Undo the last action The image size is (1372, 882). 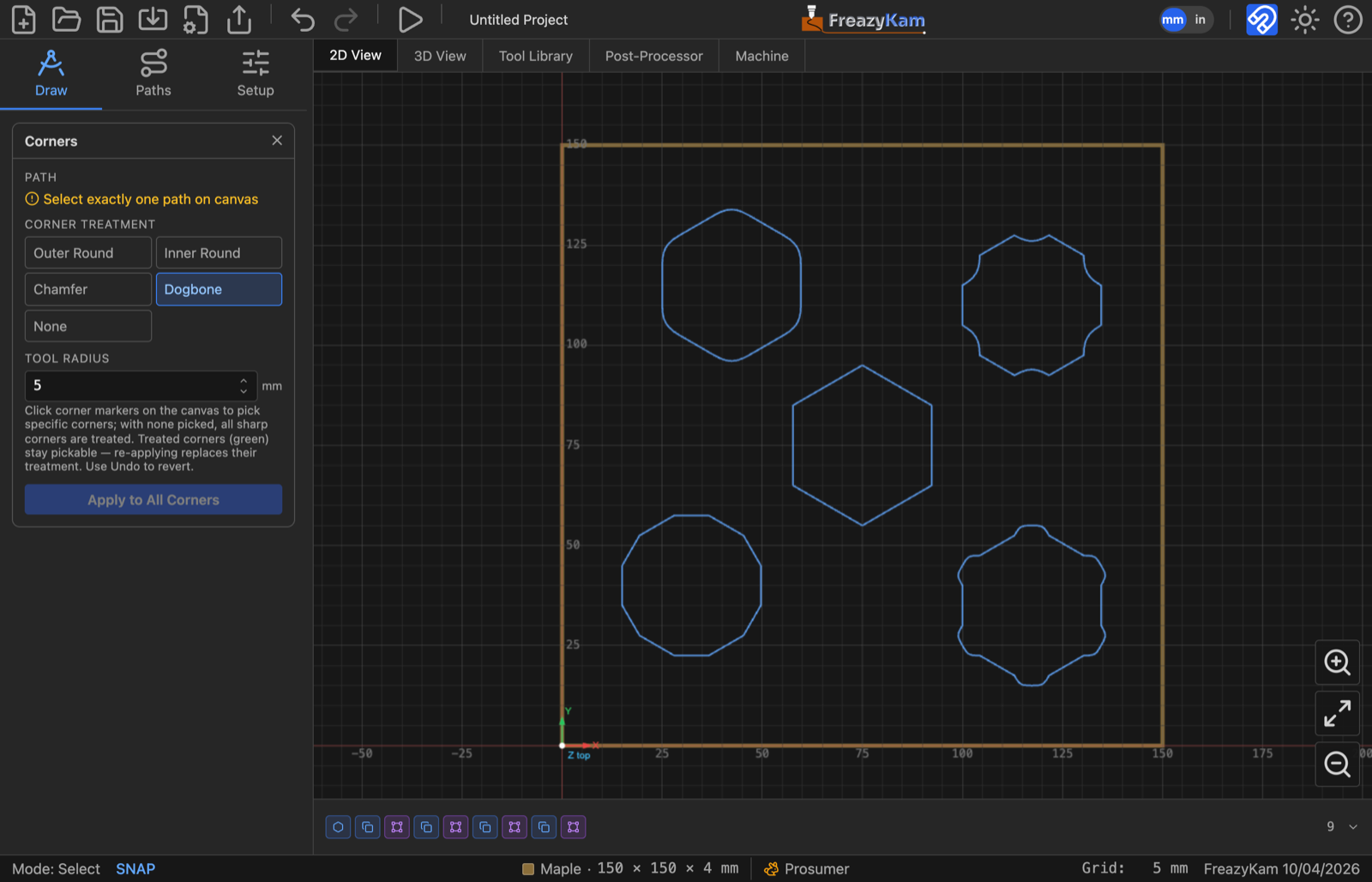[x=303, y=19]
